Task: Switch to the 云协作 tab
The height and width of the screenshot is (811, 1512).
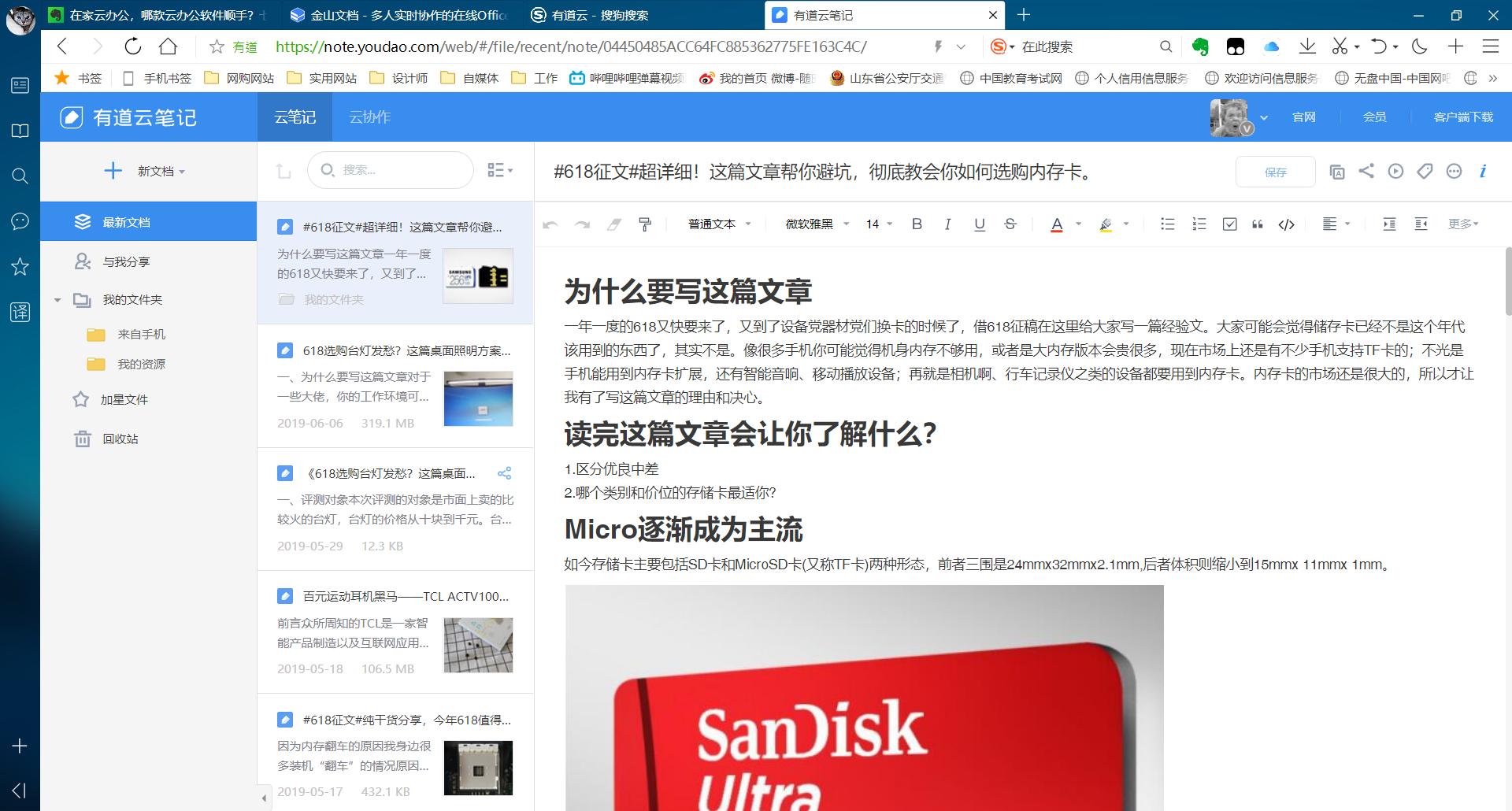Action: (x=368, y=117)
